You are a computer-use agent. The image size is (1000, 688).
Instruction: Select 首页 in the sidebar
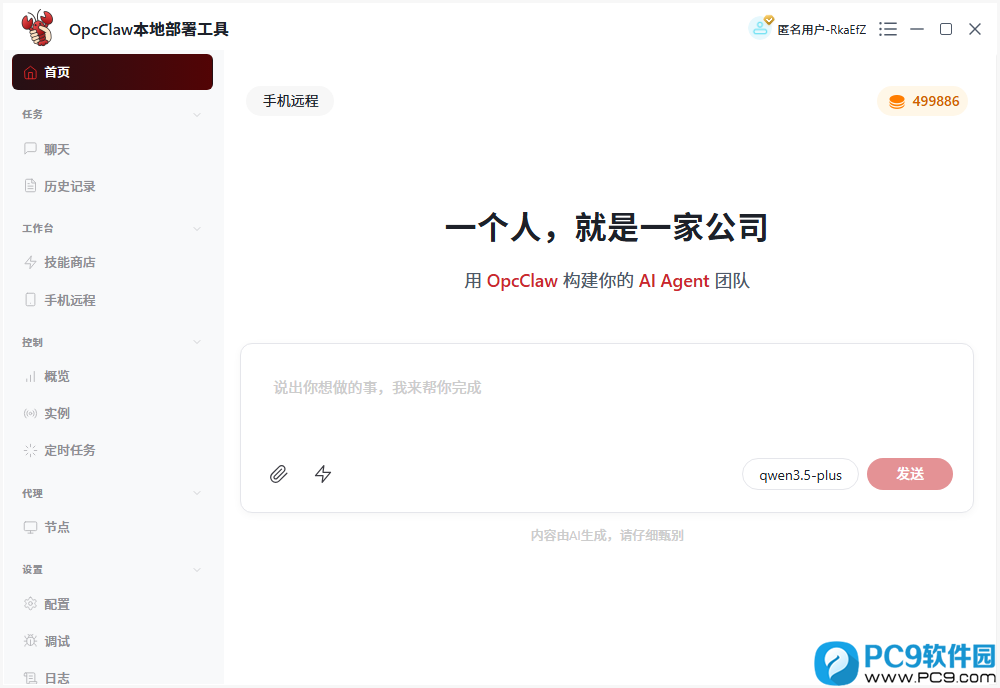(x=112, y=72)
